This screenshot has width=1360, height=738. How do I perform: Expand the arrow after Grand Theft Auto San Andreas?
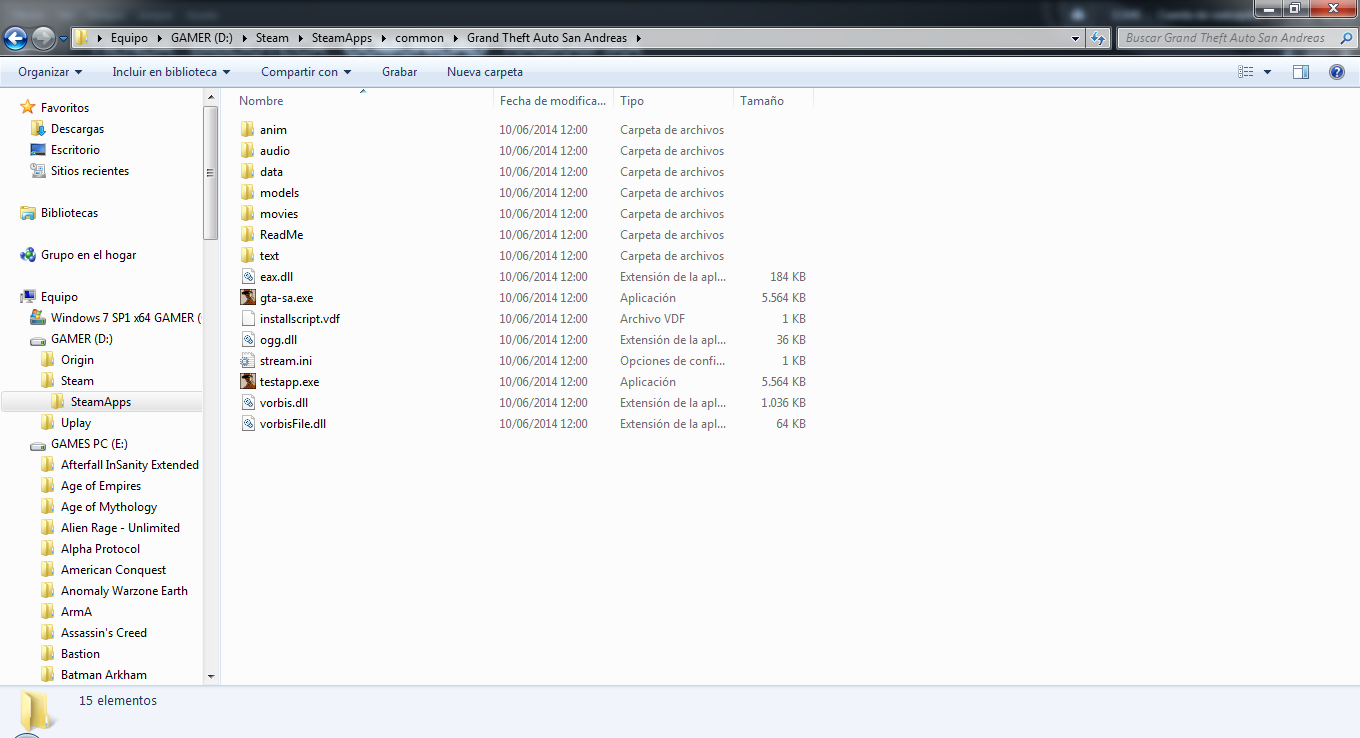pos(637,38)
